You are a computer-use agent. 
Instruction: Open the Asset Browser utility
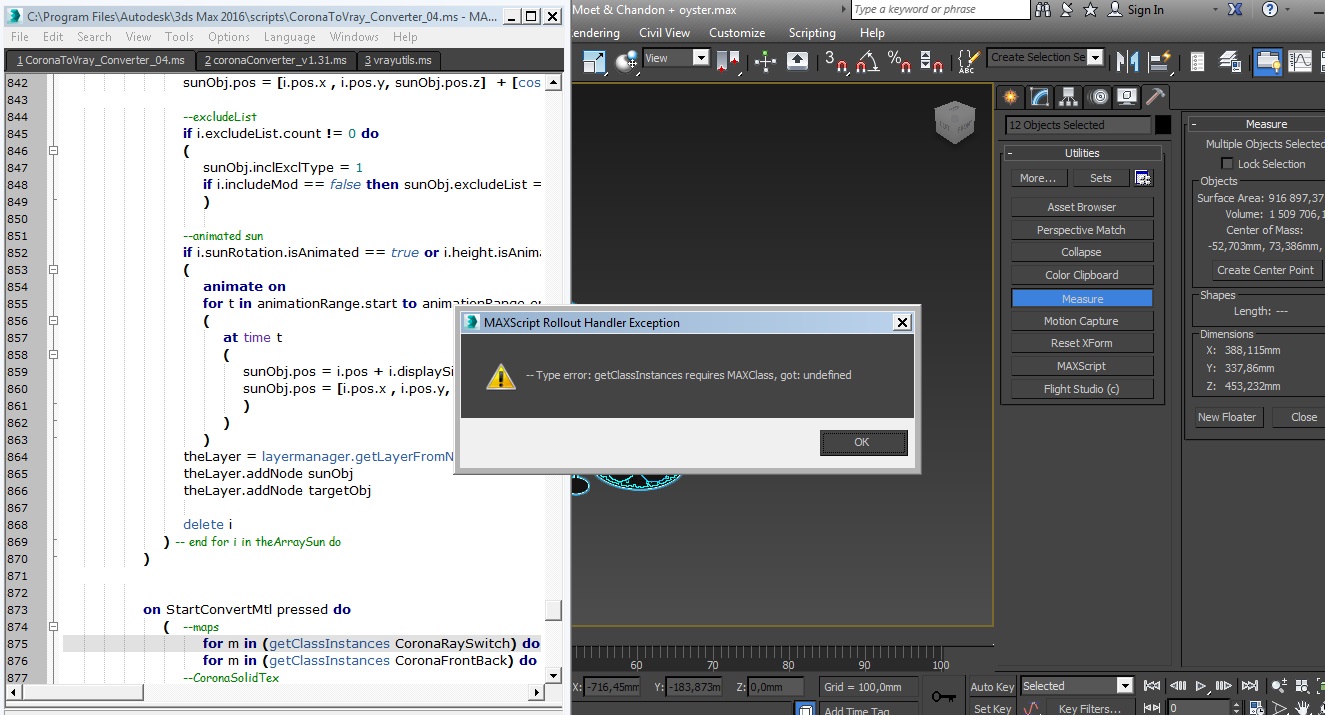tap(1082, 207)
